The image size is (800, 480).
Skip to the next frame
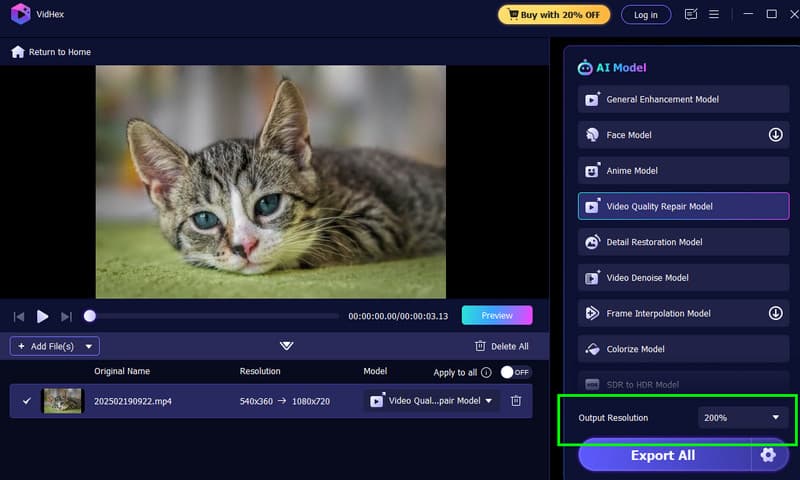coord(67,316)
